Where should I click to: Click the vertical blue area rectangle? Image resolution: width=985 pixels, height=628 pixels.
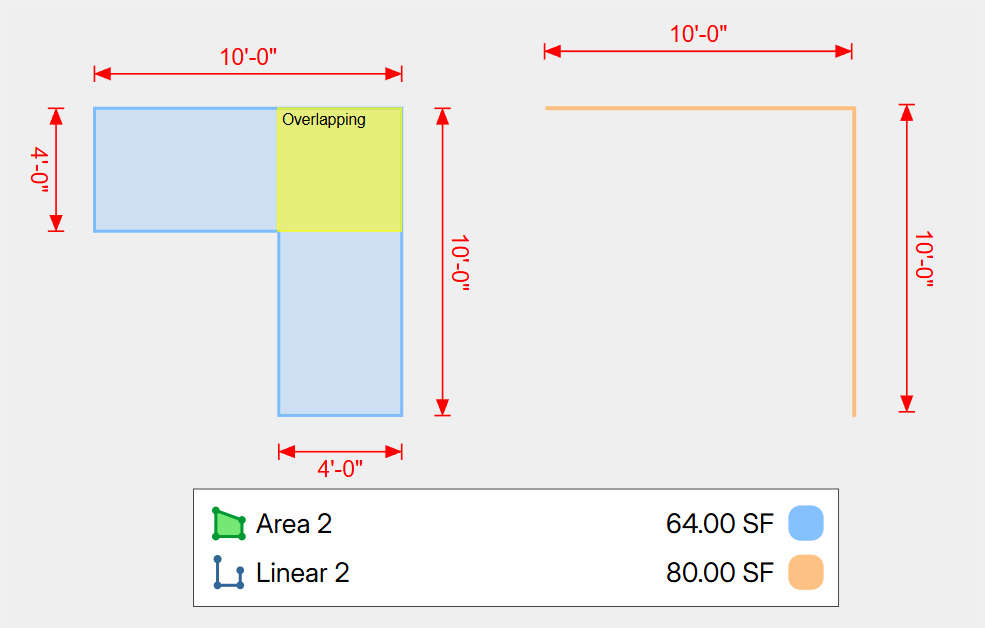pos(340,323)
